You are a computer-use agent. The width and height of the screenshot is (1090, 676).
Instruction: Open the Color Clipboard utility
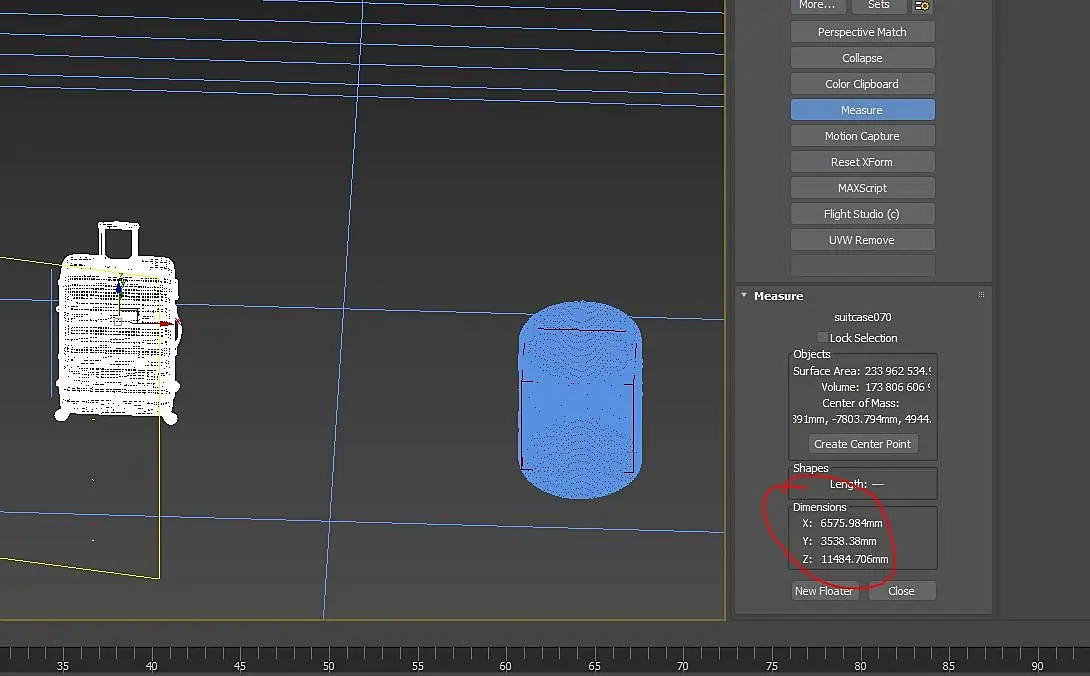tap(862, 84)
